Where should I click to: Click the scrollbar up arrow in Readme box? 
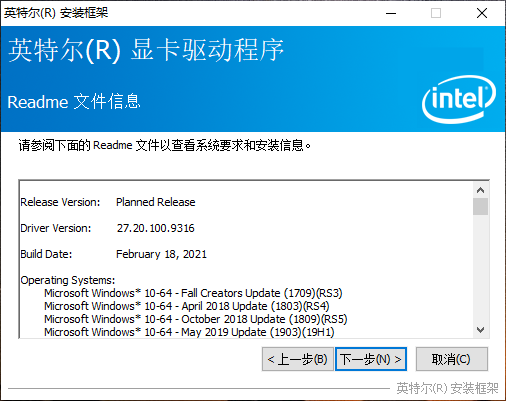pyautogui.click(x=480, y=190)
